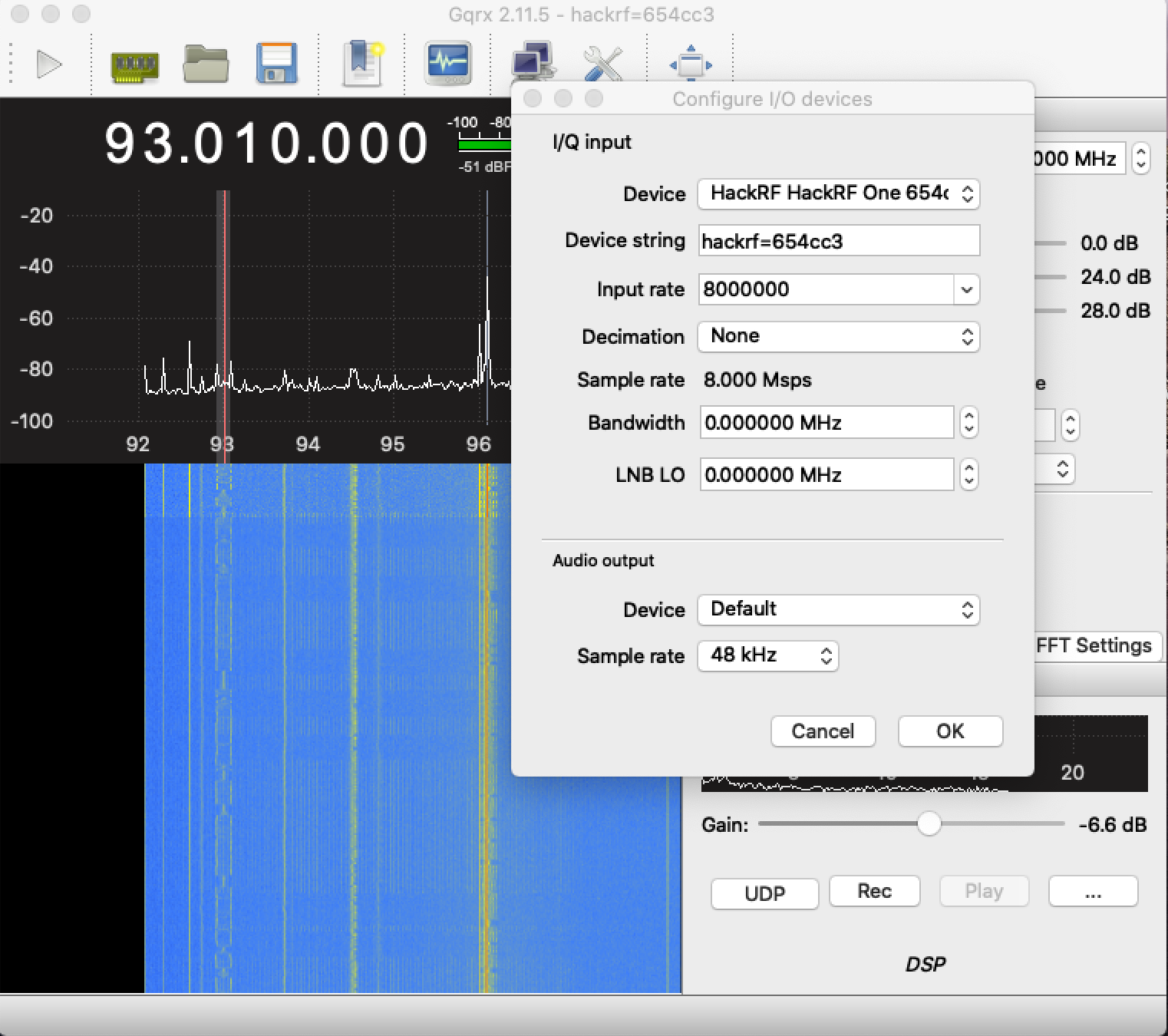Click the Rec audio button
The image size is (1168, 1036).
(x=874, y=891)
